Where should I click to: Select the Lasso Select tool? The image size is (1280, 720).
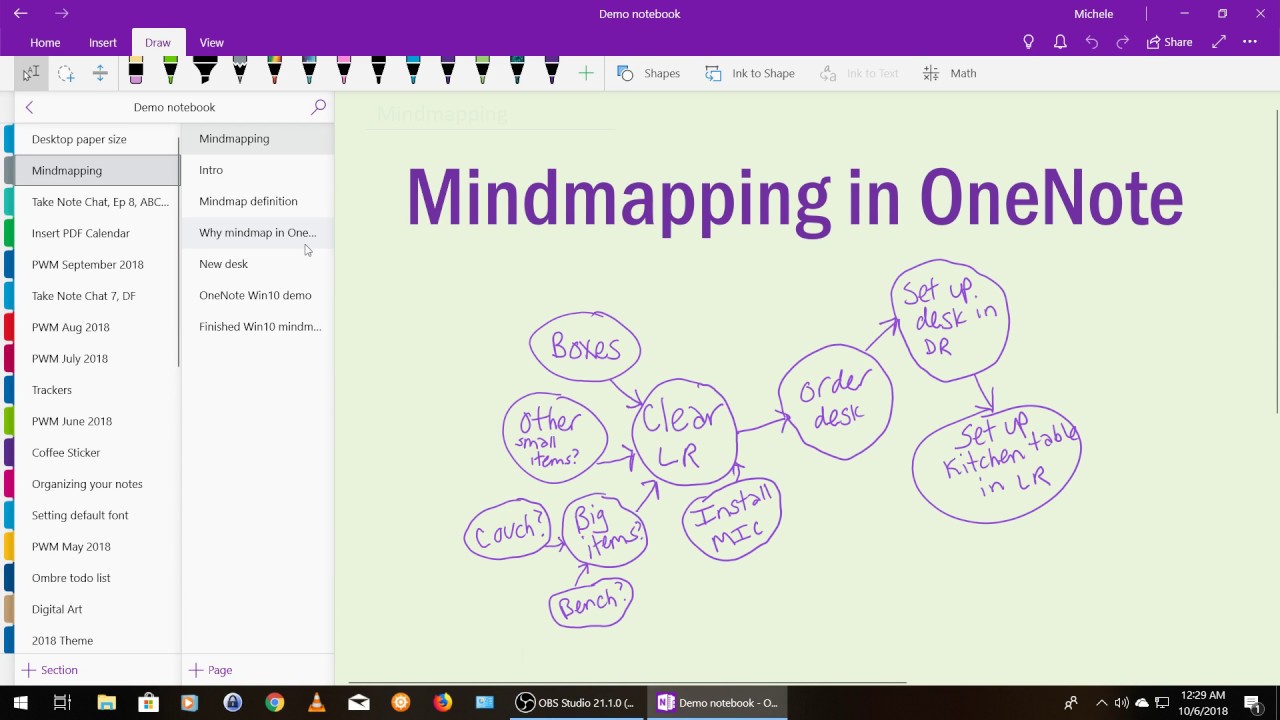click(66, 73)
